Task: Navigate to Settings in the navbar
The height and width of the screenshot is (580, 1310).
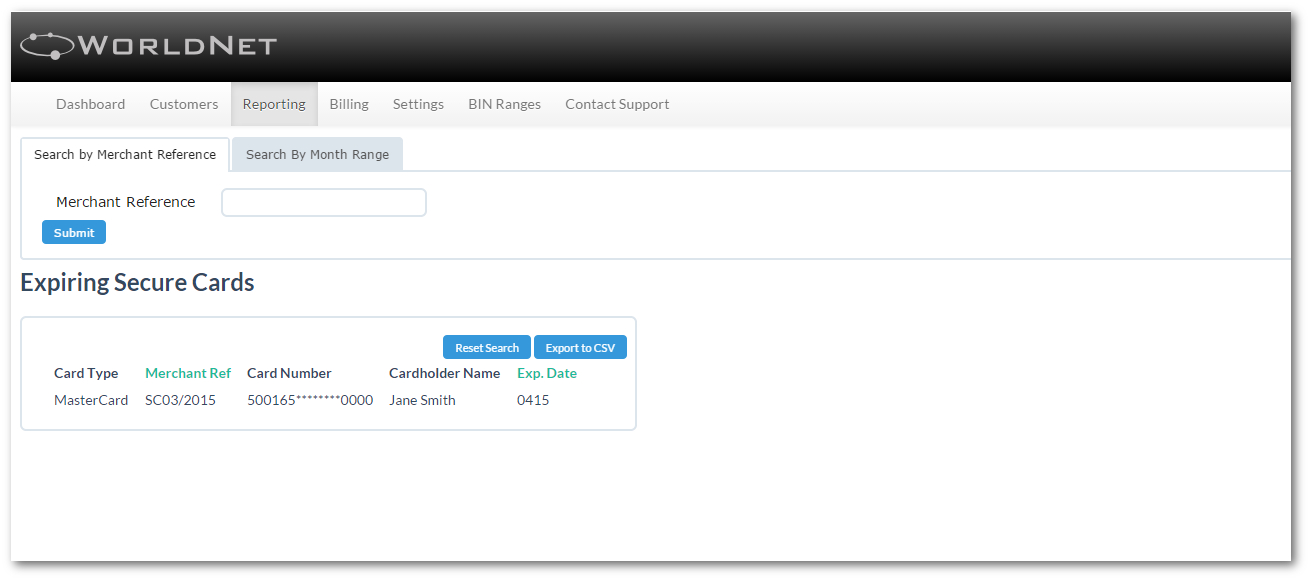Action: click(x=418, y=104)
